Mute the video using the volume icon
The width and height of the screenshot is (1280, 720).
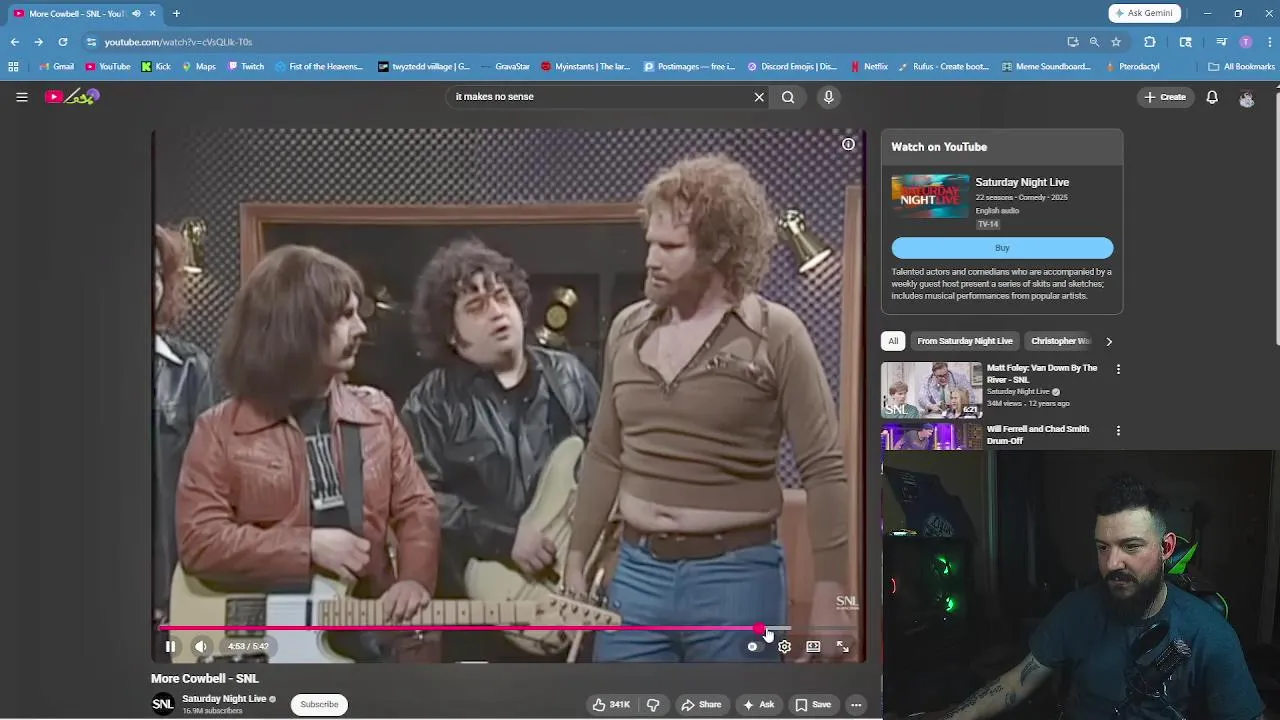(x=201, y=647)
